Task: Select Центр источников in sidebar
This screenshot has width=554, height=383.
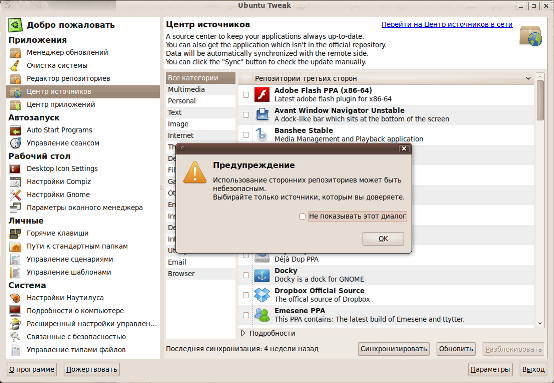Action: pos(83,92)
